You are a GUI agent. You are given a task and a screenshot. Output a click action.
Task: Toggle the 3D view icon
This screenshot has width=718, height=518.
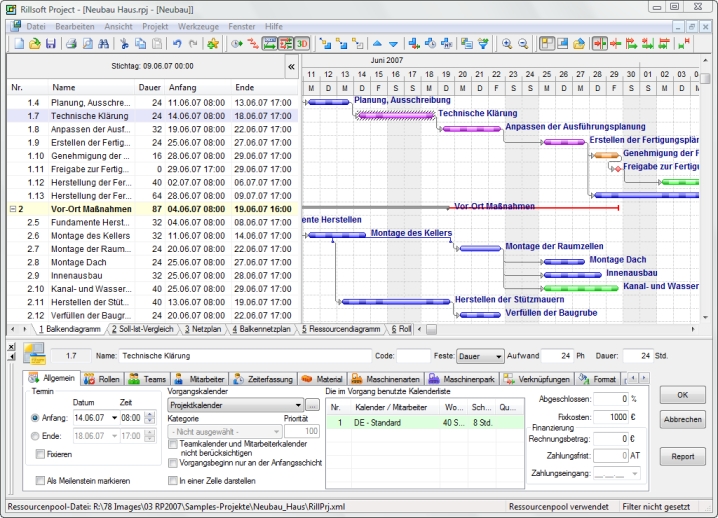pos(302,44)
